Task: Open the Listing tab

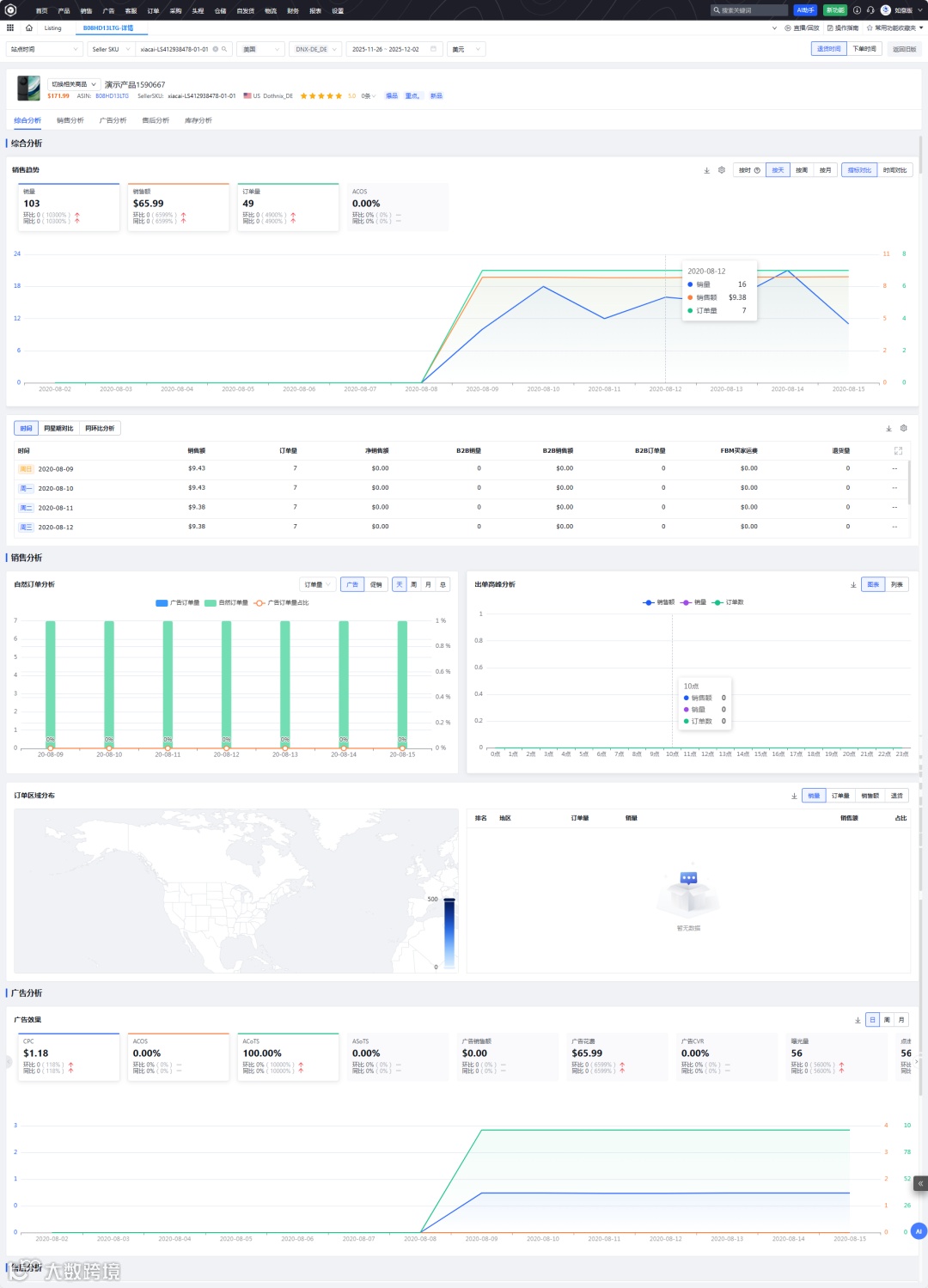Action: (x=53, y=27)
